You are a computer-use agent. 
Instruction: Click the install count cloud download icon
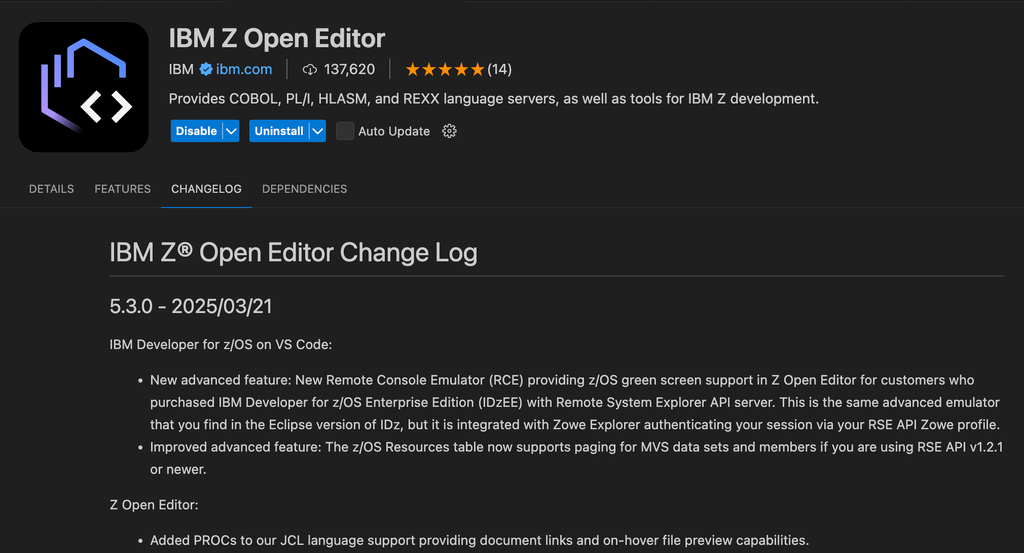pyautogui.click(x=310, y=69)
